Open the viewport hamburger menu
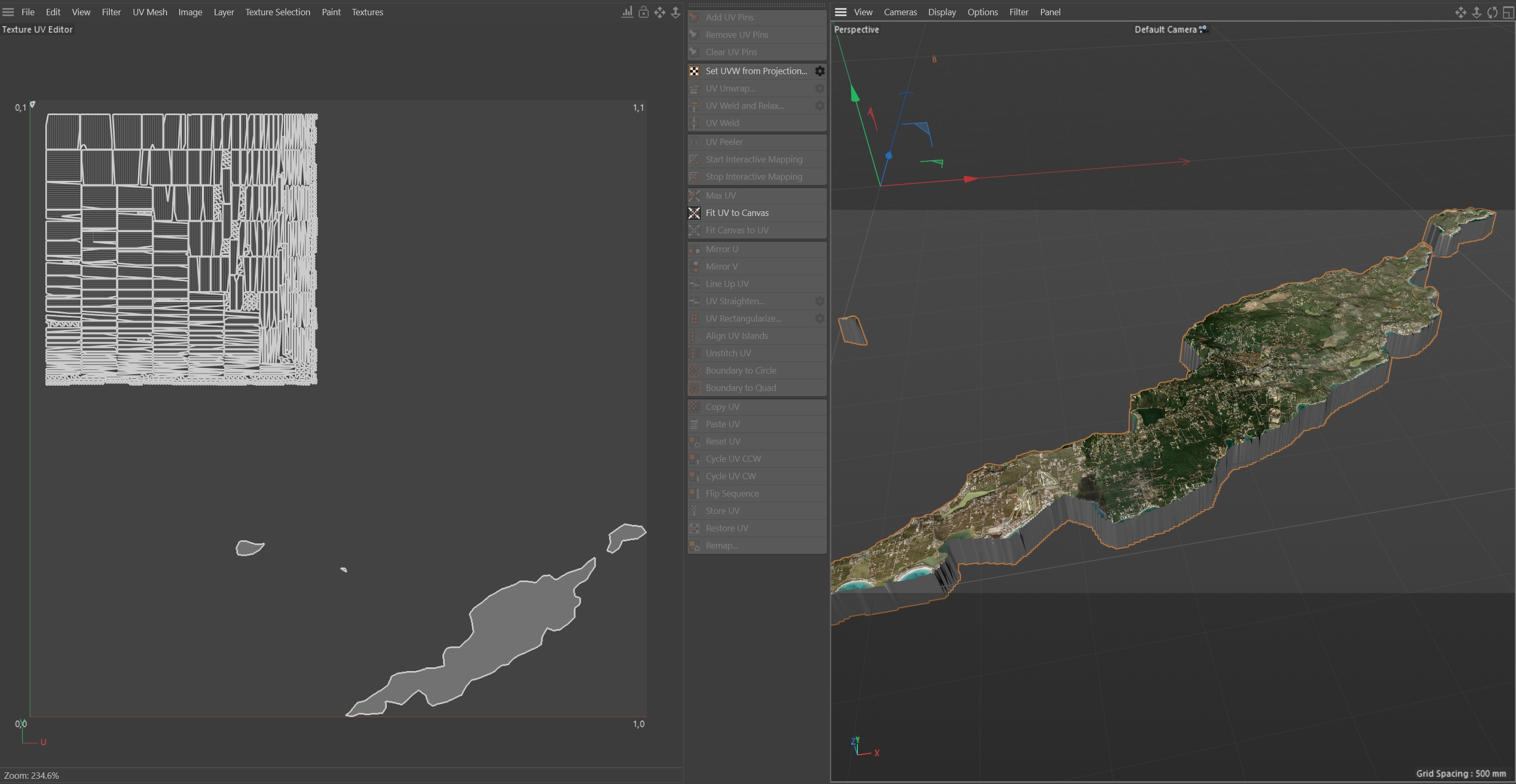1516x784 pixels. 841,12
